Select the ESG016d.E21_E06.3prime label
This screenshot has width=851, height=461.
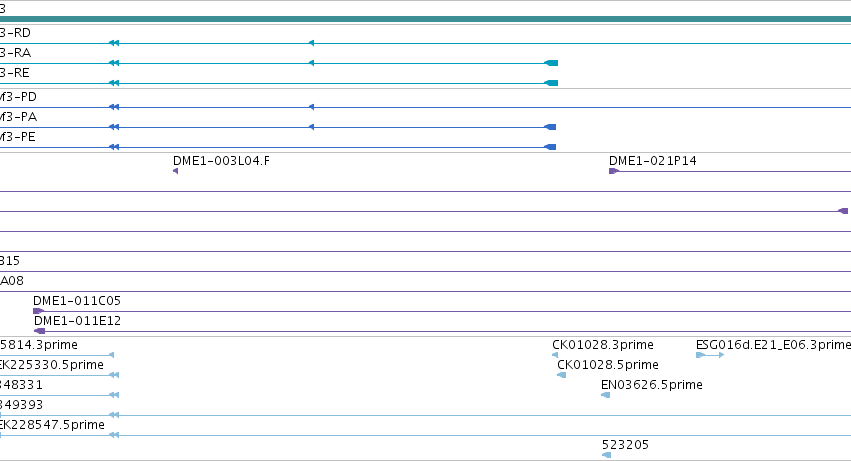(773, 345)
